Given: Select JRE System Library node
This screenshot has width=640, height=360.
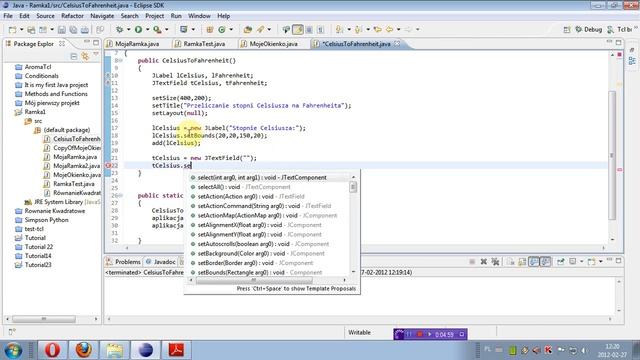Looking at the screenshot, I should point(62,202).
